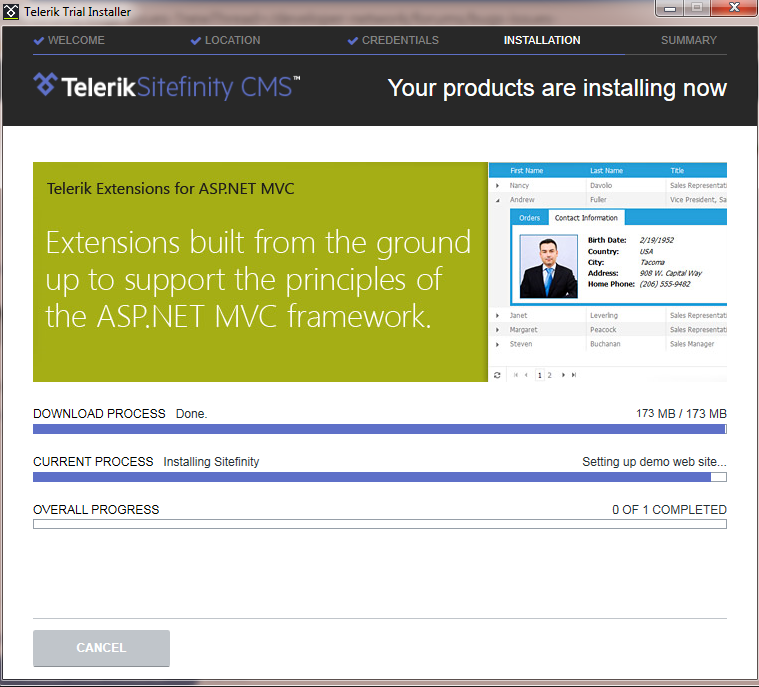Collapse the Andrew row in the grid

coord(498,200)
